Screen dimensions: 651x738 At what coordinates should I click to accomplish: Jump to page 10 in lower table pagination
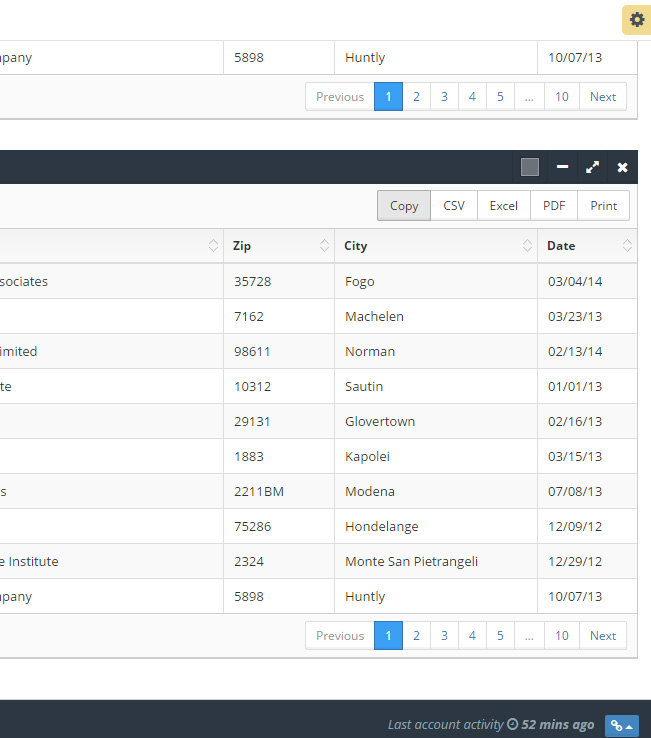pos(562,635)
